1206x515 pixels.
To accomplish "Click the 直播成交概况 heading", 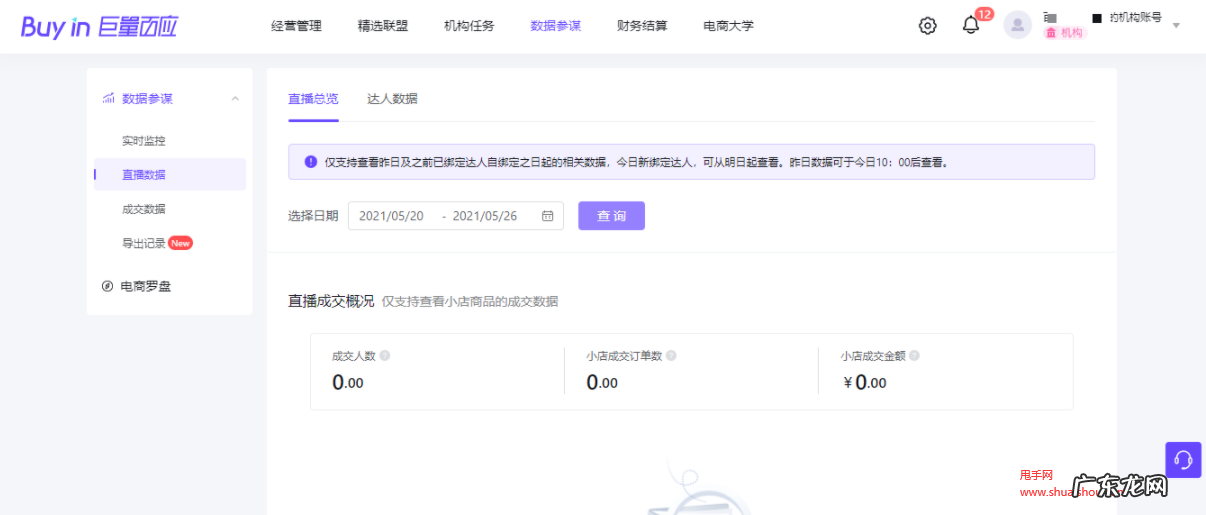I will click(x=331, y=301).
